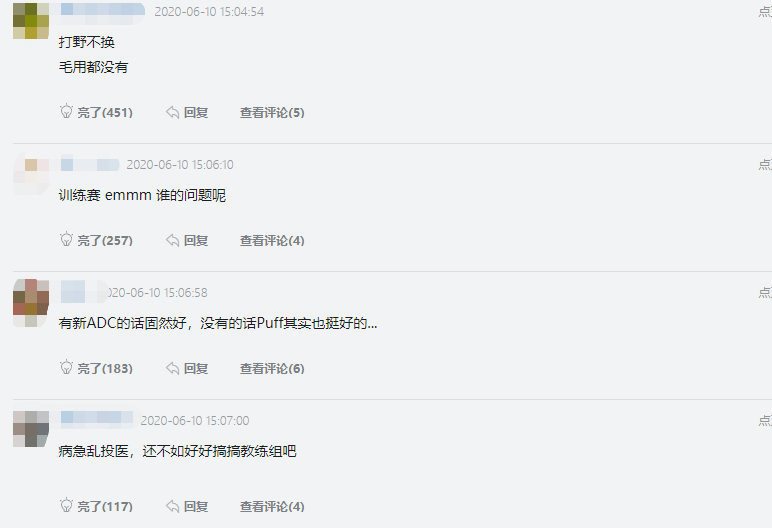The image size is (772, 528).
Task: Like the comment with 亮了(257)
Action: [105, 241]
